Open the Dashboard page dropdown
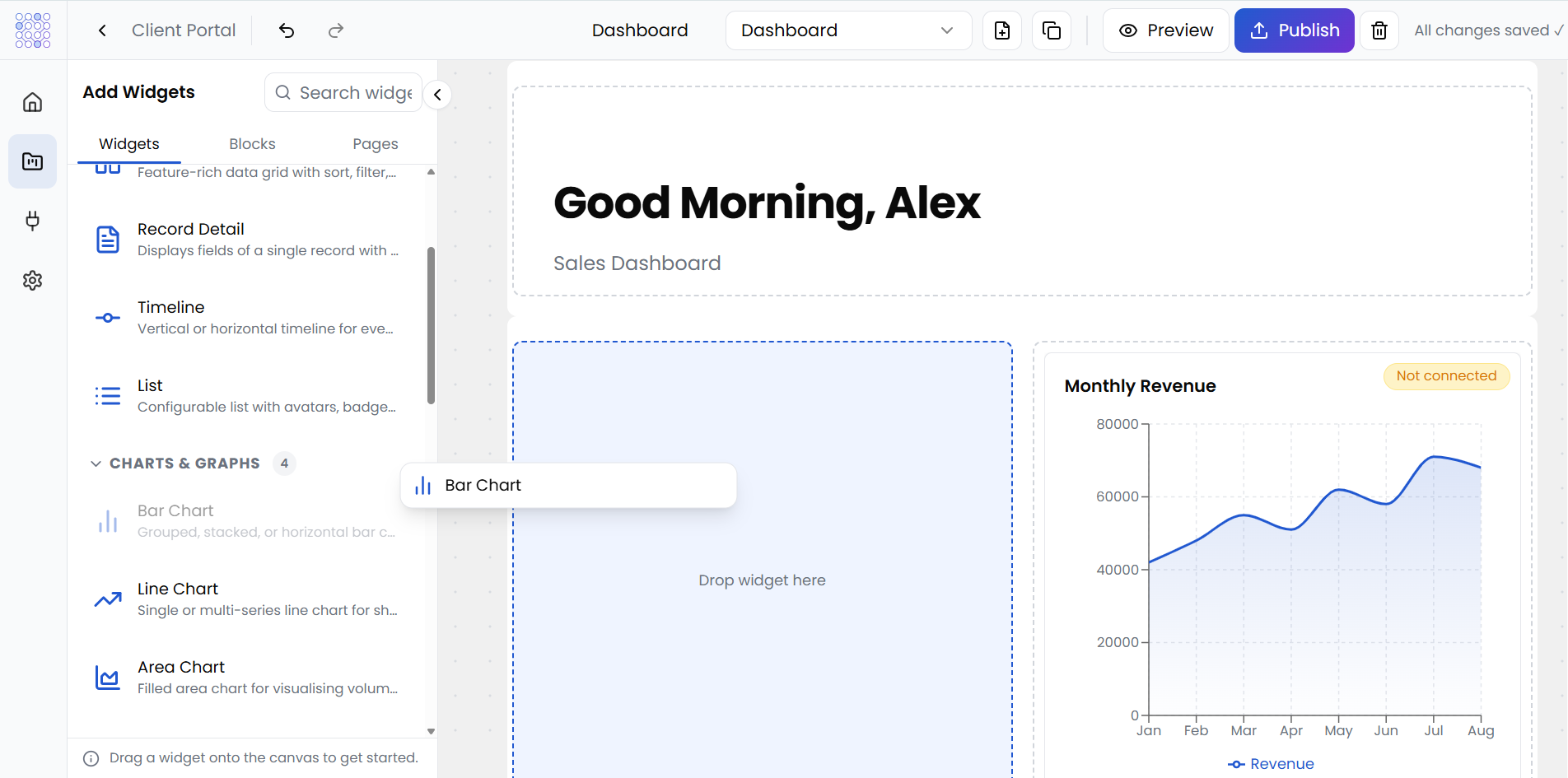This screenshot has height=778, width=1568. pos(848,30)
